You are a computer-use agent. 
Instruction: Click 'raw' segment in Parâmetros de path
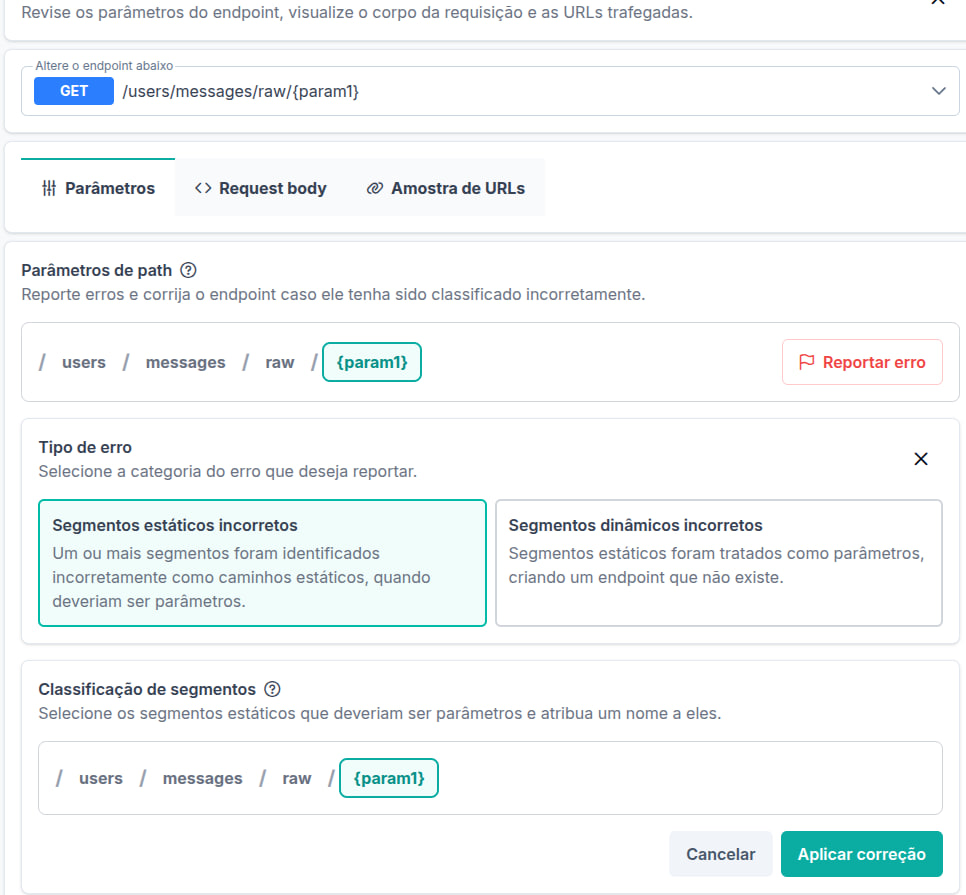tap(280, 362)
